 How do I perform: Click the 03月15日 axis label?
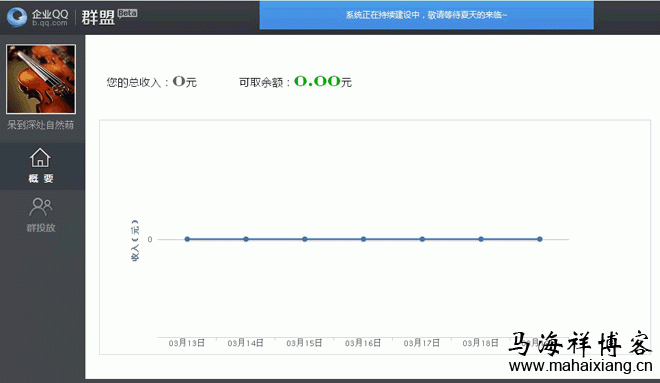tap(304, 343)
